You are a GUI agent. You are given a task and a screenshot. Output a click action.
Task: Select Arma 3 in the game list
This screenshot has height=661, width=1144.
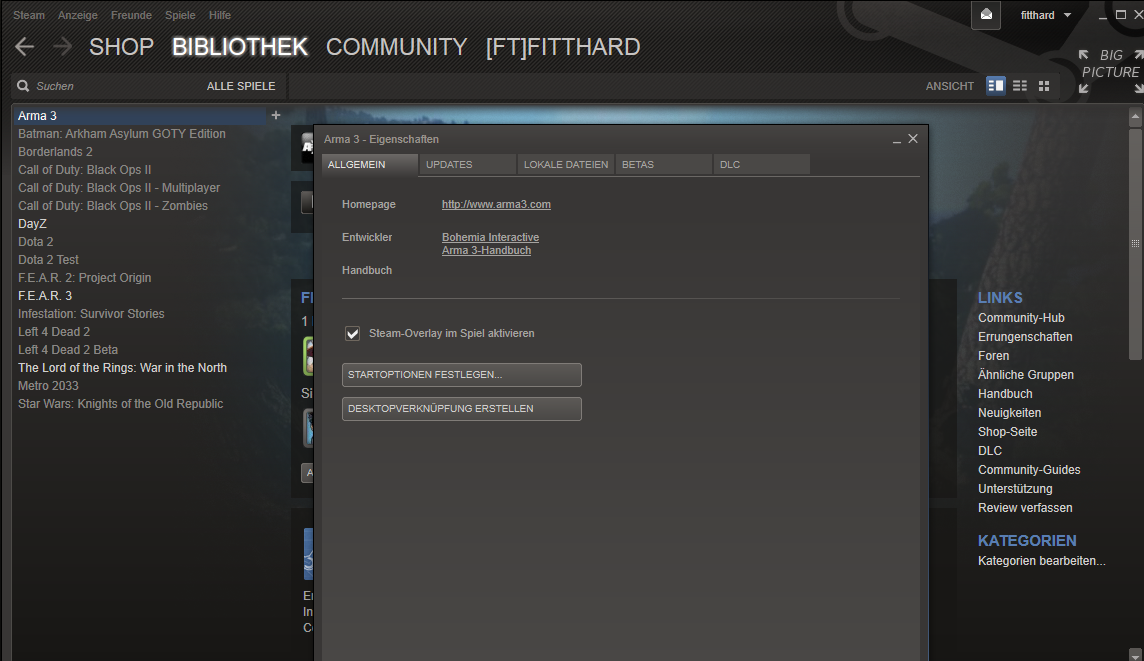(x=139, y=115)
